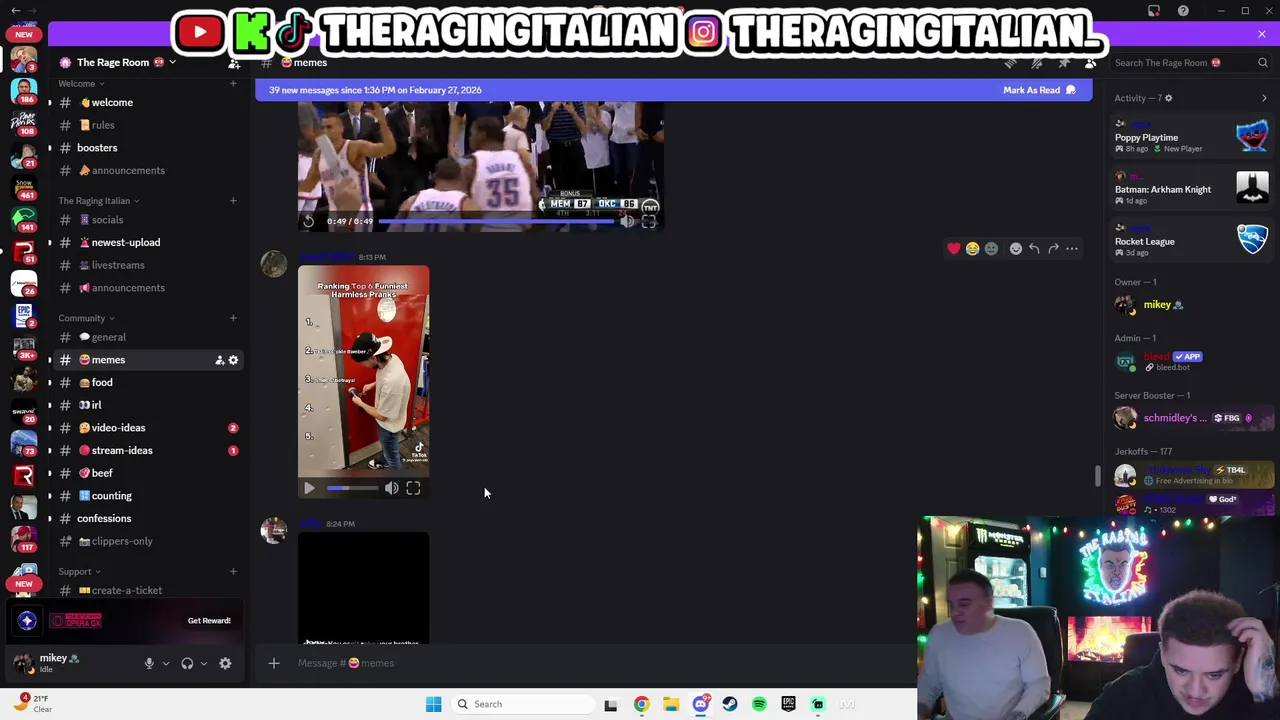Open File Explorer from the taskbar
The height and width of the screenshot is (720, 1280).
(671, 704)
